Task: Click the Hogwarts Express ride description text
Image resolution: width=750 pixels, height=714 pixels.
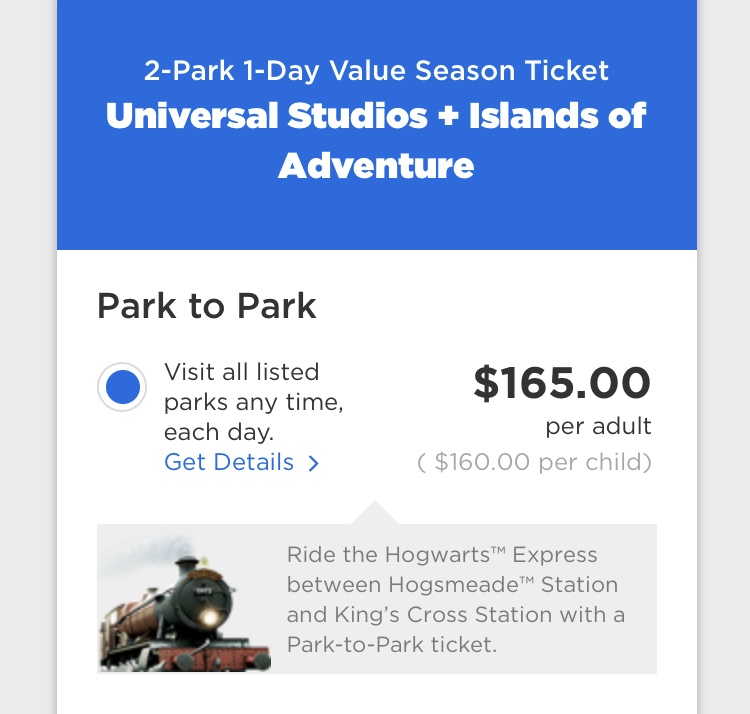Action: coord(455,599)
